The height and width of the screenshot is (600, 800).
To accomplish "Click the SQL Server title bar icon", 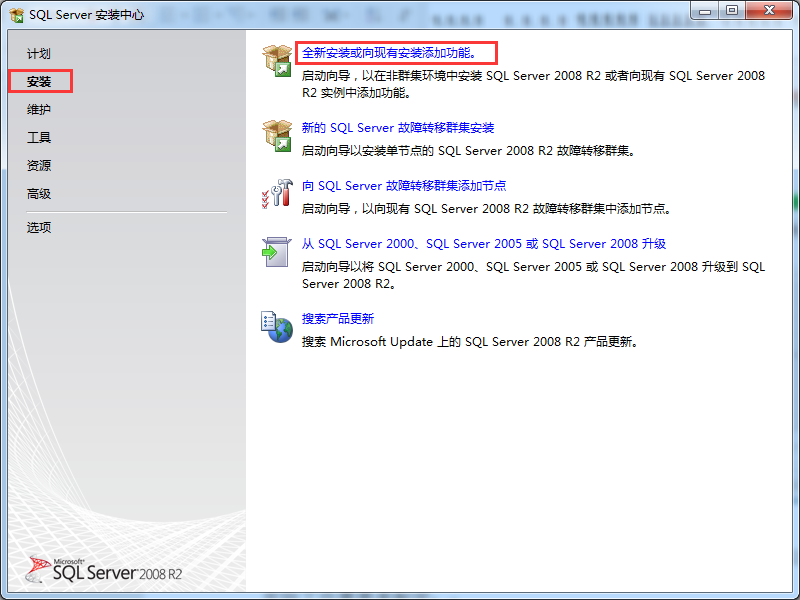I will pyautogui.click(x=17, y=15).
